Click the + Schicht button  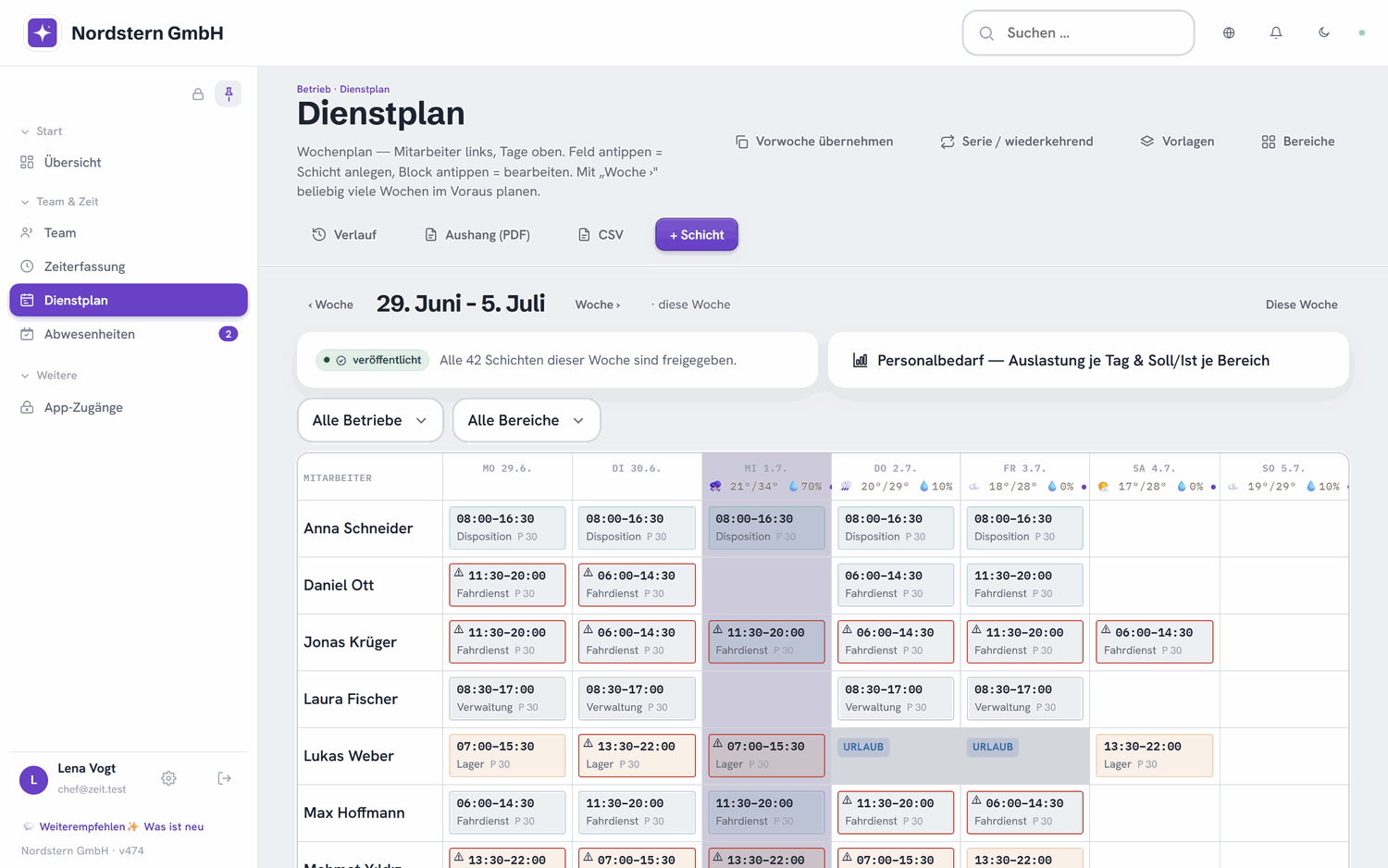click(697, 235)
